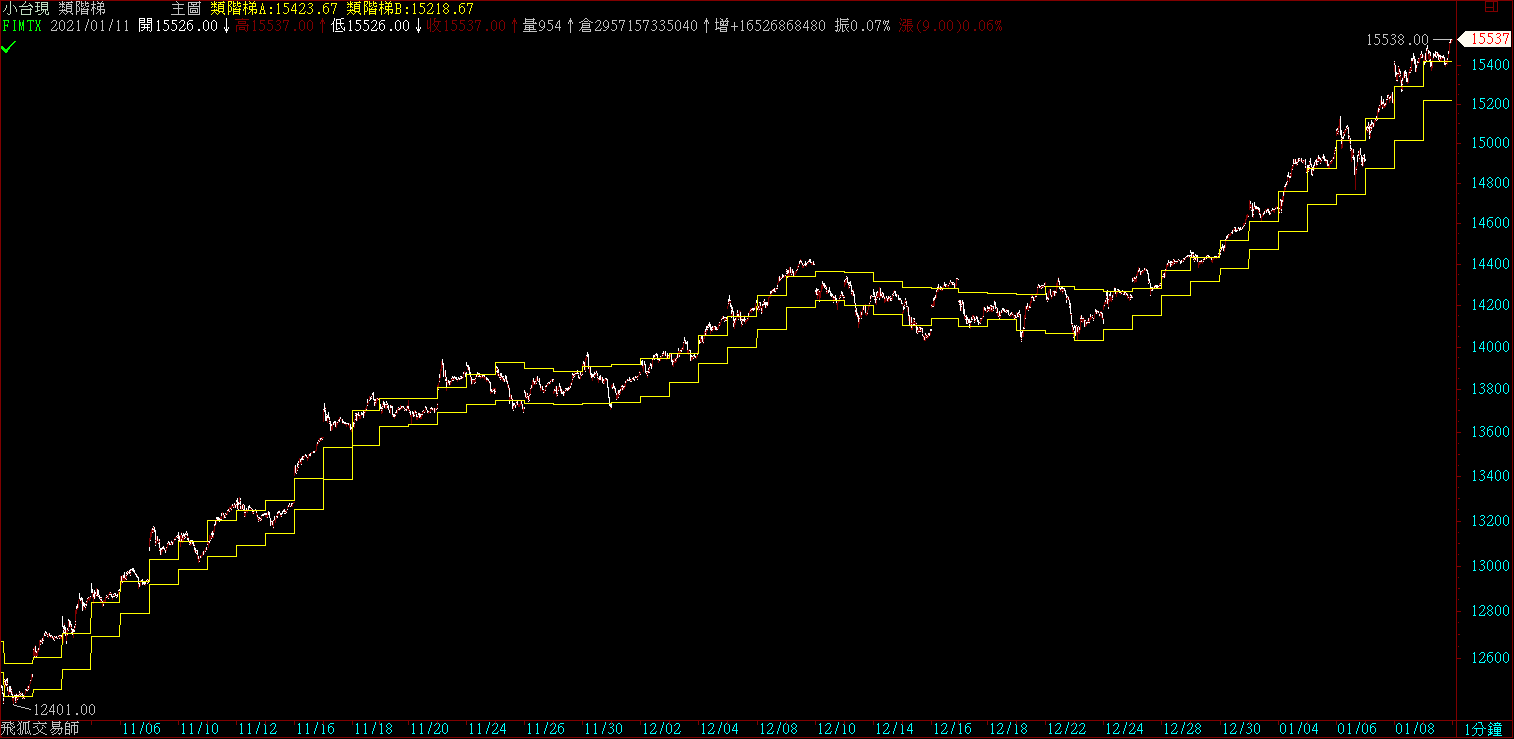Click the 高15537.00 high price
Viewport: 1514px width, 739px height.
coord(274,25)
